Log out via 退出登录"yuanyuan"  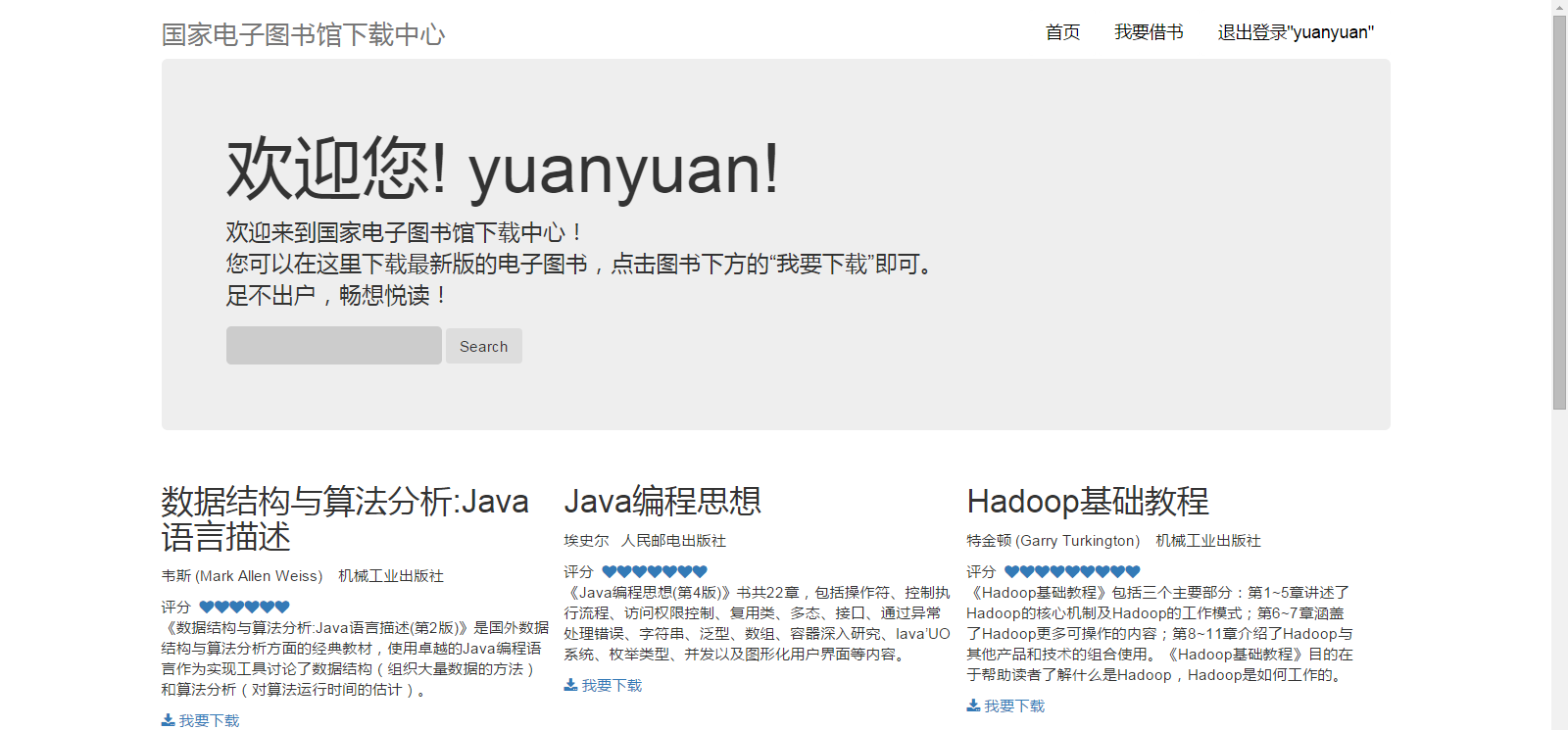1296,32
